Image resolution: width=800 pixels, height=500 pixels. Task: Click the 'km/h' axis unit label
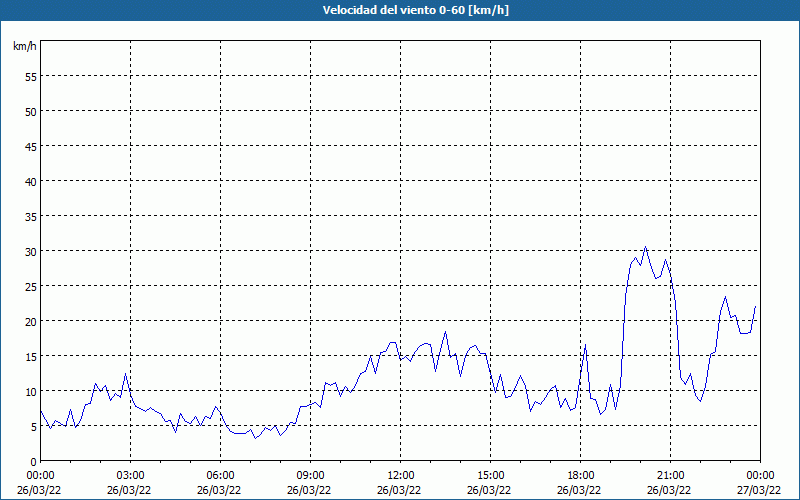point(25,46)
